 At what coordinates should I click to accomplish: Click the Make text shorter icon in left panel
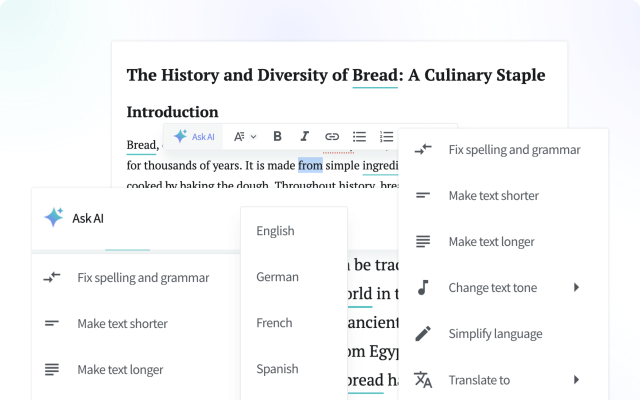pos(52,324)
